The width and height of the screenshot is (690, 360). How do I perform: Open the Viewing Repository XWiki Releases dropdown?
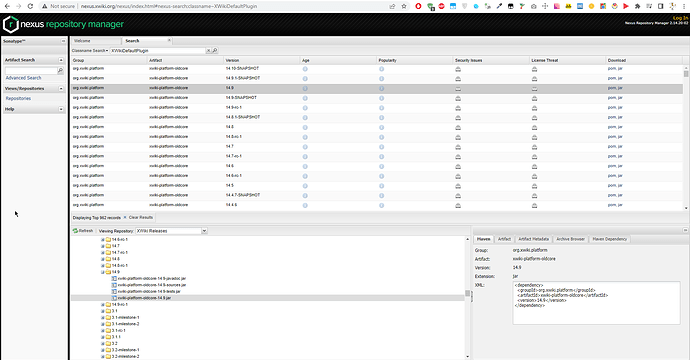click(x=204, y=231)
